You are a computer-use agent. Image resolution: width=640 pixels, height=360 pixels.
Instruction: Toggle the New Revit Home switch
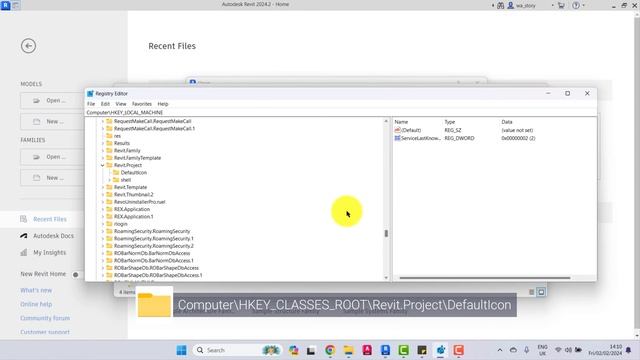click(76, 275)
